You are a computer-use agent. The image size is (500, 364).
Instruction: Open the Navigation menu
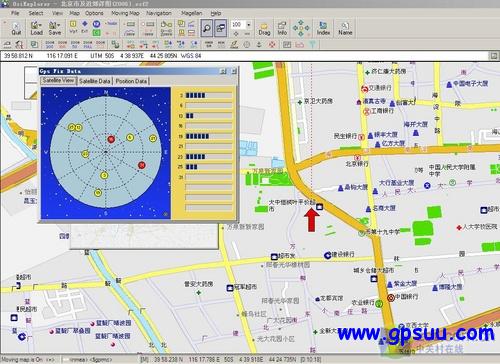(x=159, y=13)
